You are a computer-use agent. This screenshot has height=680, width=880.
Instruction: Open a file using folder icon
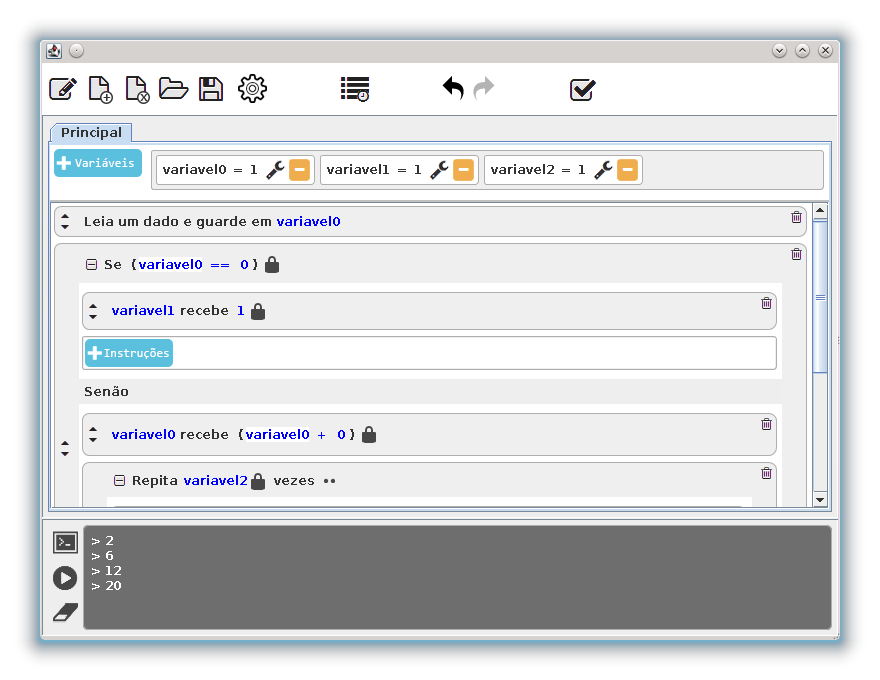pos(173,89)
